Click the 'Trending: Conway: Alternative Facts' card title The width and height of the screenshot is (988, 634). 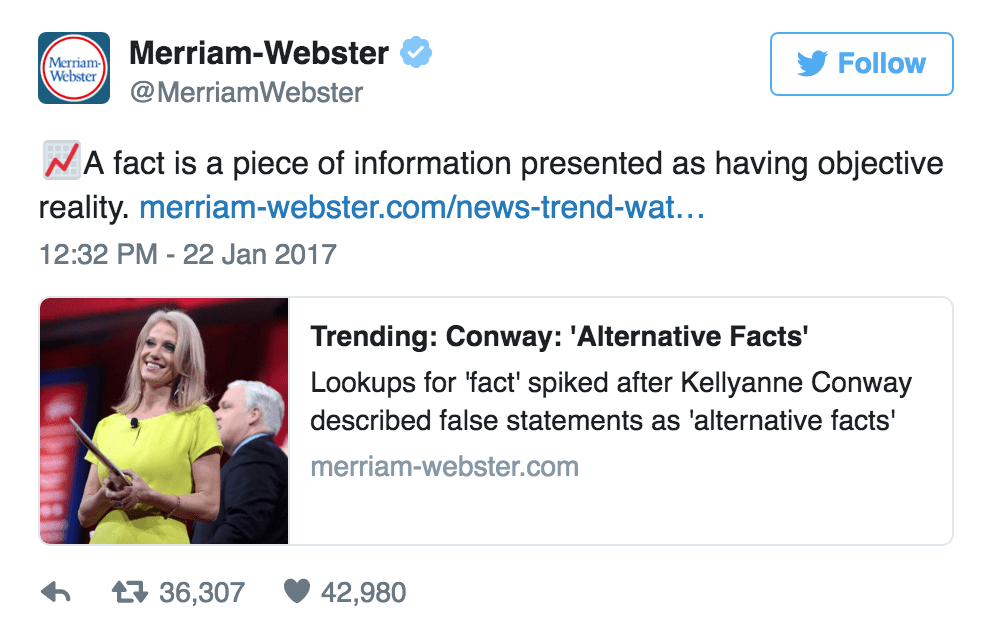[558, 336]
